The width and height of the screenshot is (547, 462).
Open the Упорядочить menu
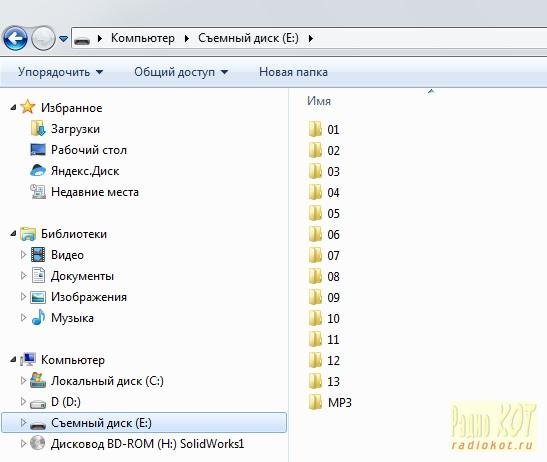tap(61, 72)
